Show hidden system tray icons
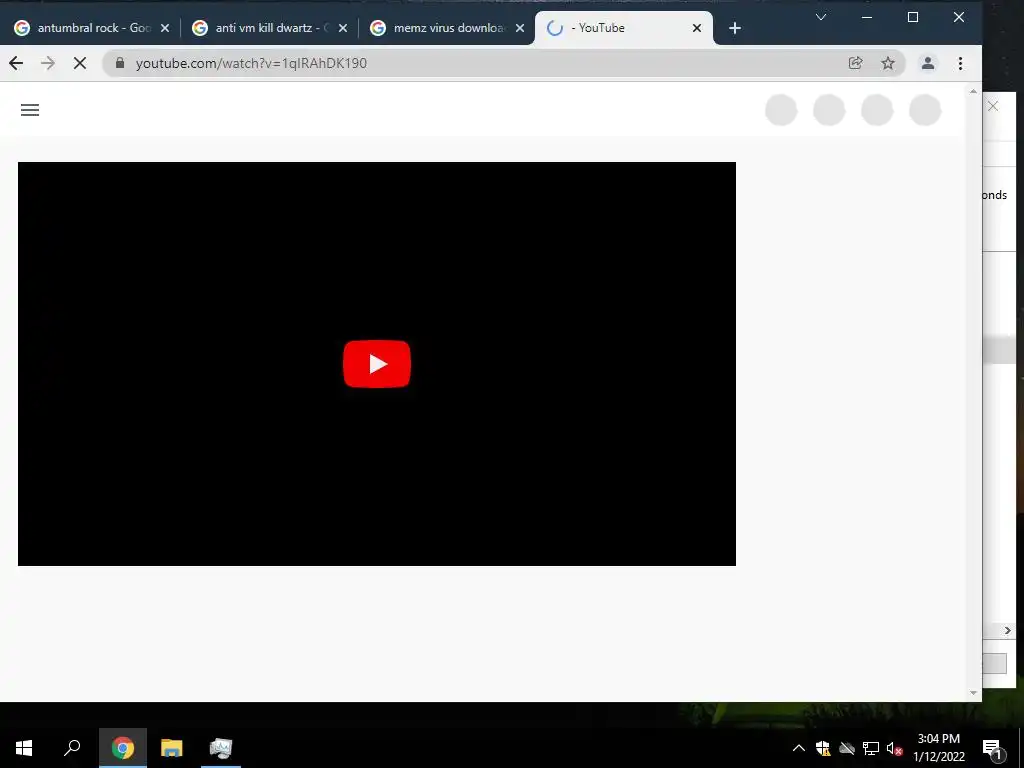 pos(799,748)
